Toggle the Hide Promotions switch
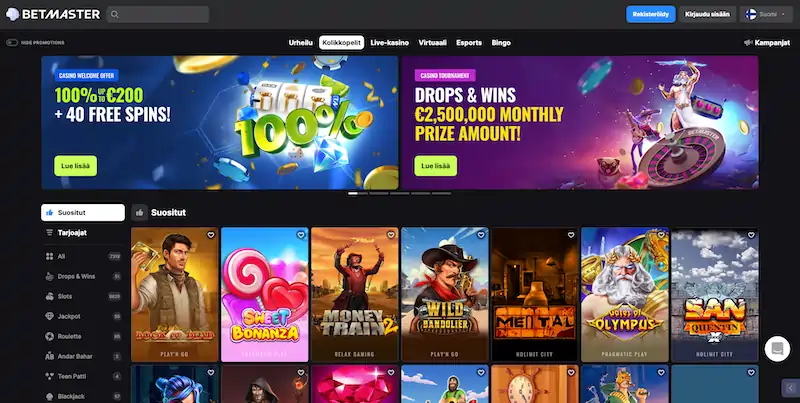 click(x=12, y=43)
